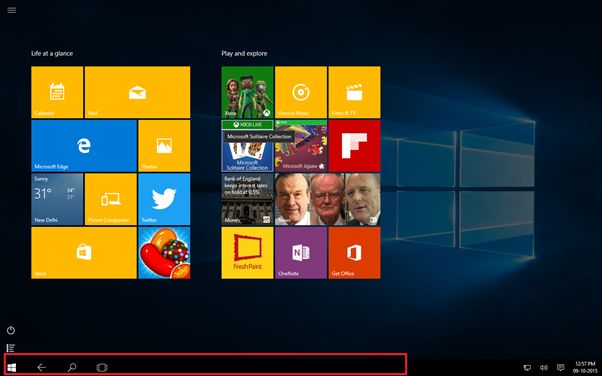Click the Get Office tile
The width and height of the screenshot is (602, 376).
point(354,253)
